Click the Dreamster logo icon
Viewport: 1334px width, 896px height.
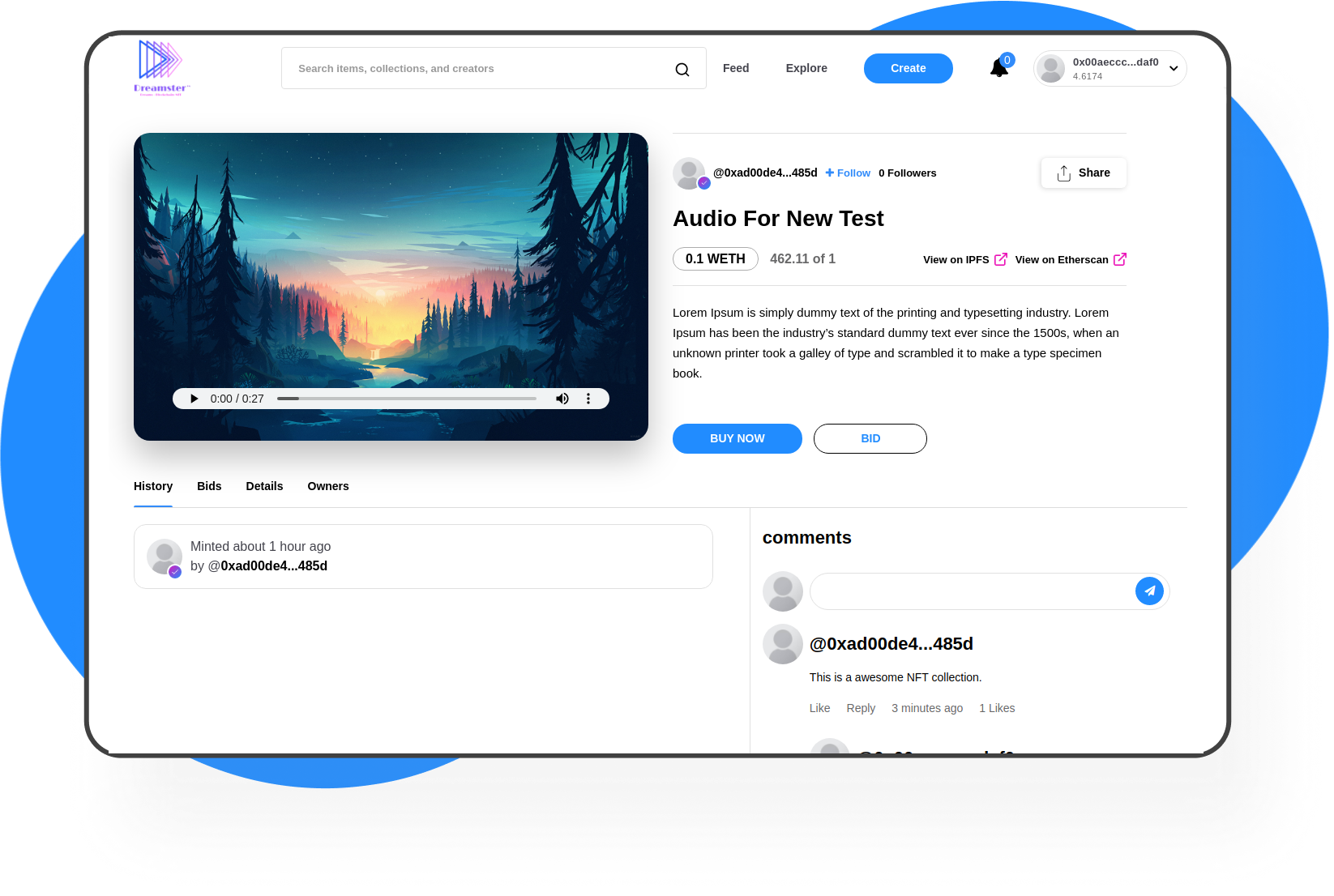[161, 67]
